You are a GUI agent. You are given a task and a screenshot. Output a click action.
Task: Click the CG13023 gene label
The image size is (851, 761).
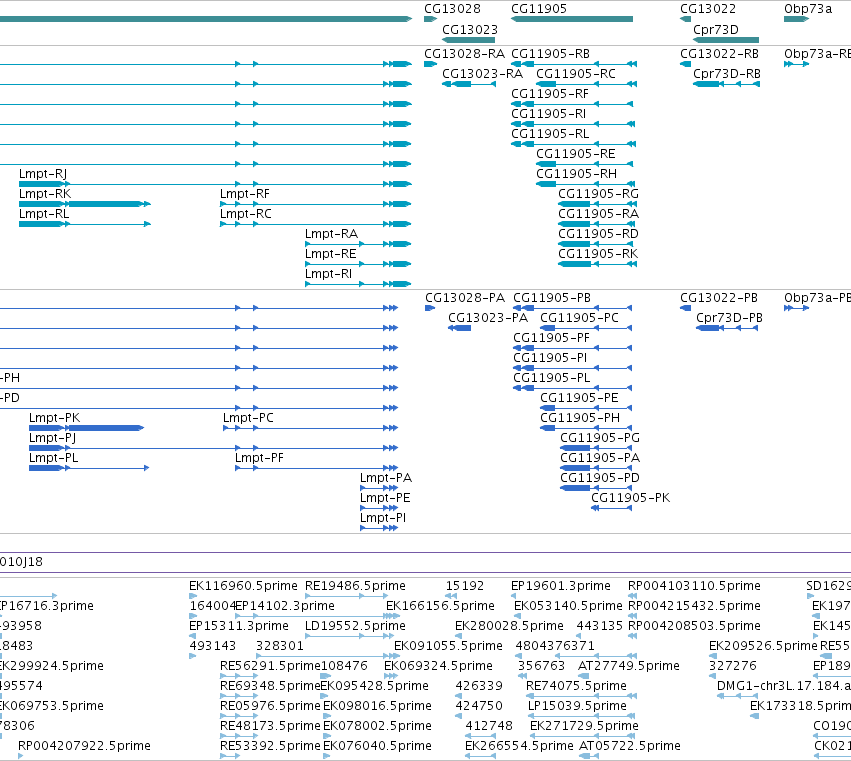tap(470, 30)
